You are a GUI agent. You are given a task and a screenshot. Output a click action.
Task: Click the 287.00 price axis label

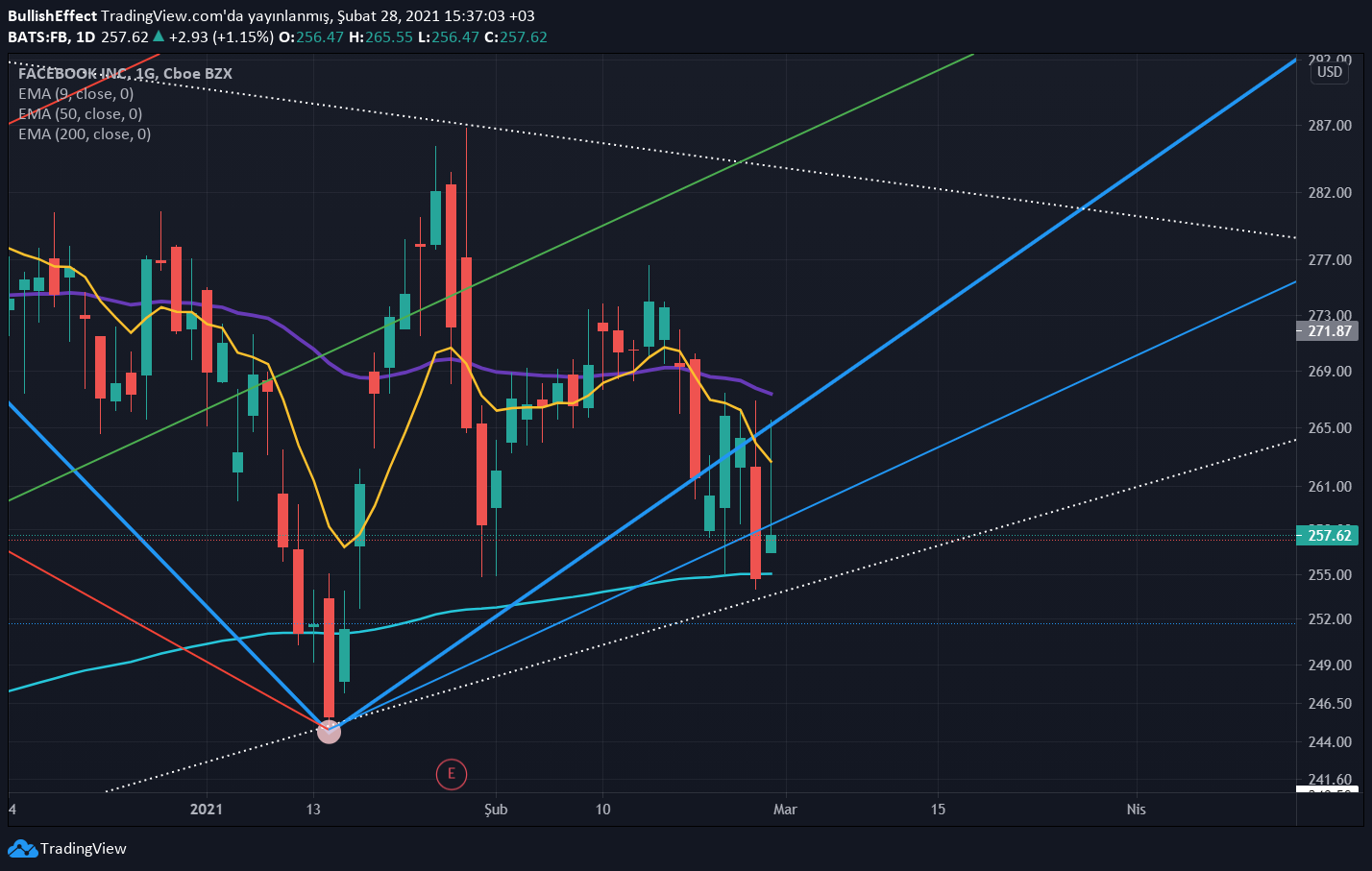[1330, 126]
